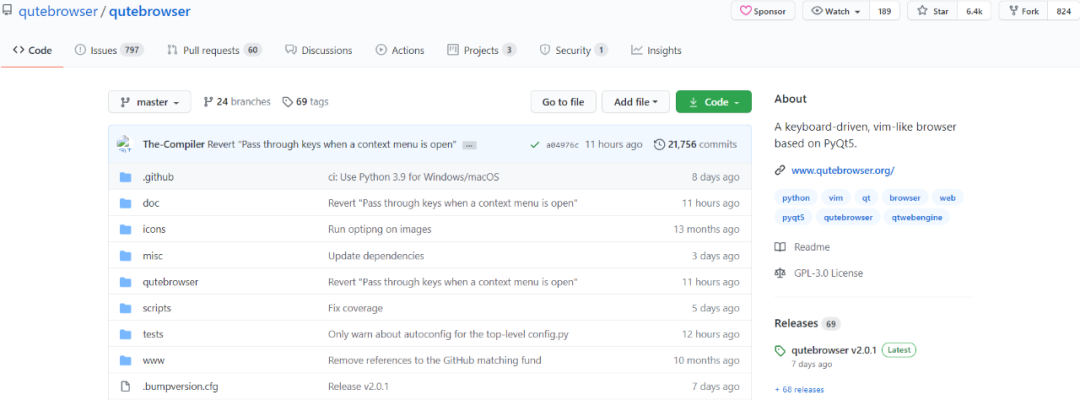
Task: Open commit 'Only warn about autoconfig' message
Action: click(448, 334)
